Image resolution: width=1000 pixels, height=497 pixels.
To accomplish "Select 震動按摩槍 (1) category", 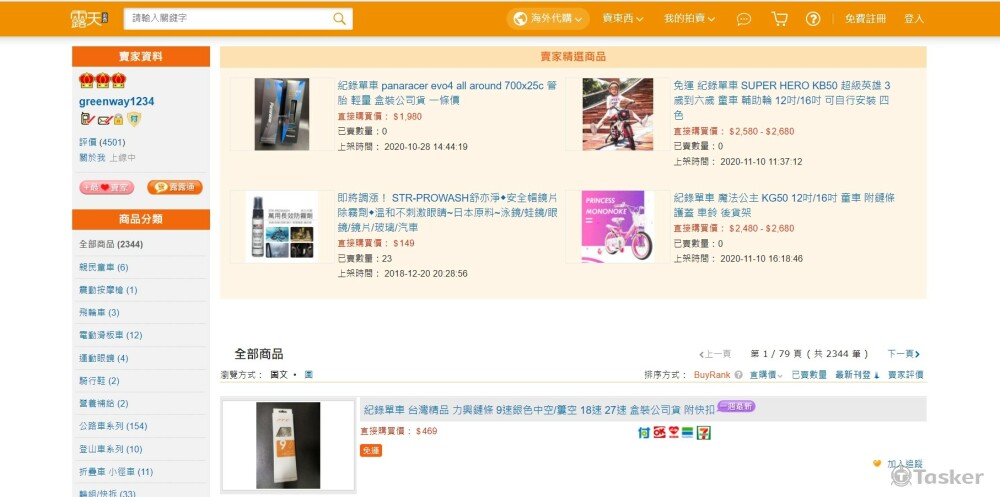I will tap(108, 290).
